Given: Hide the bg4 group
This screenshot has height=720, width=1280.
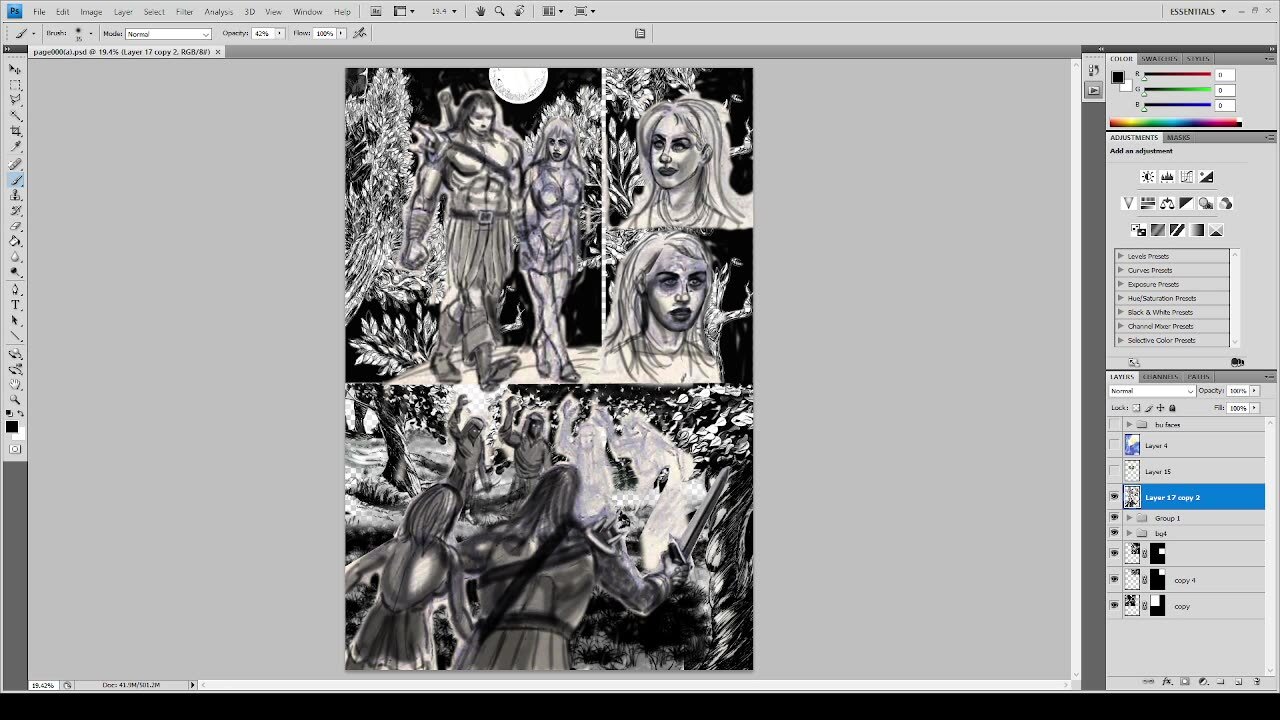Looking at the screenshot, I should (1114, 533).
